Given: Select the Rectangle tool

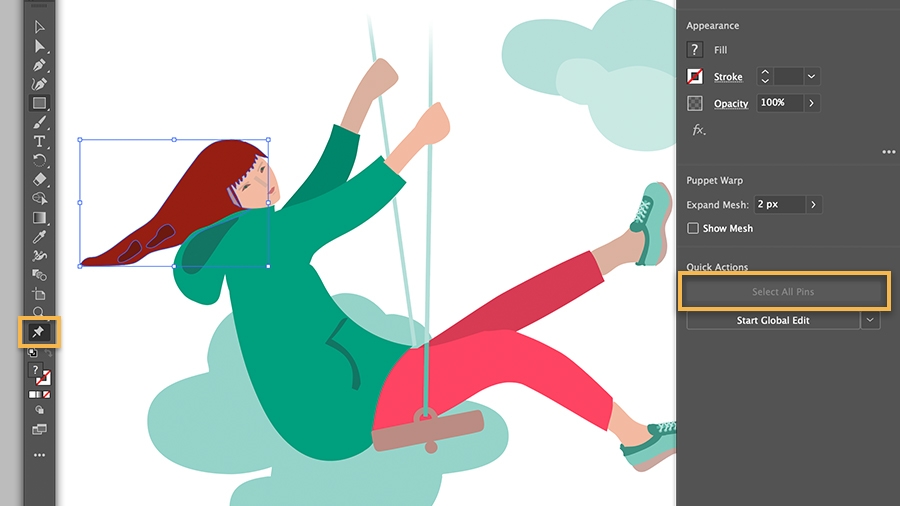Looking at the screenshot, I should tap(39, 103).
